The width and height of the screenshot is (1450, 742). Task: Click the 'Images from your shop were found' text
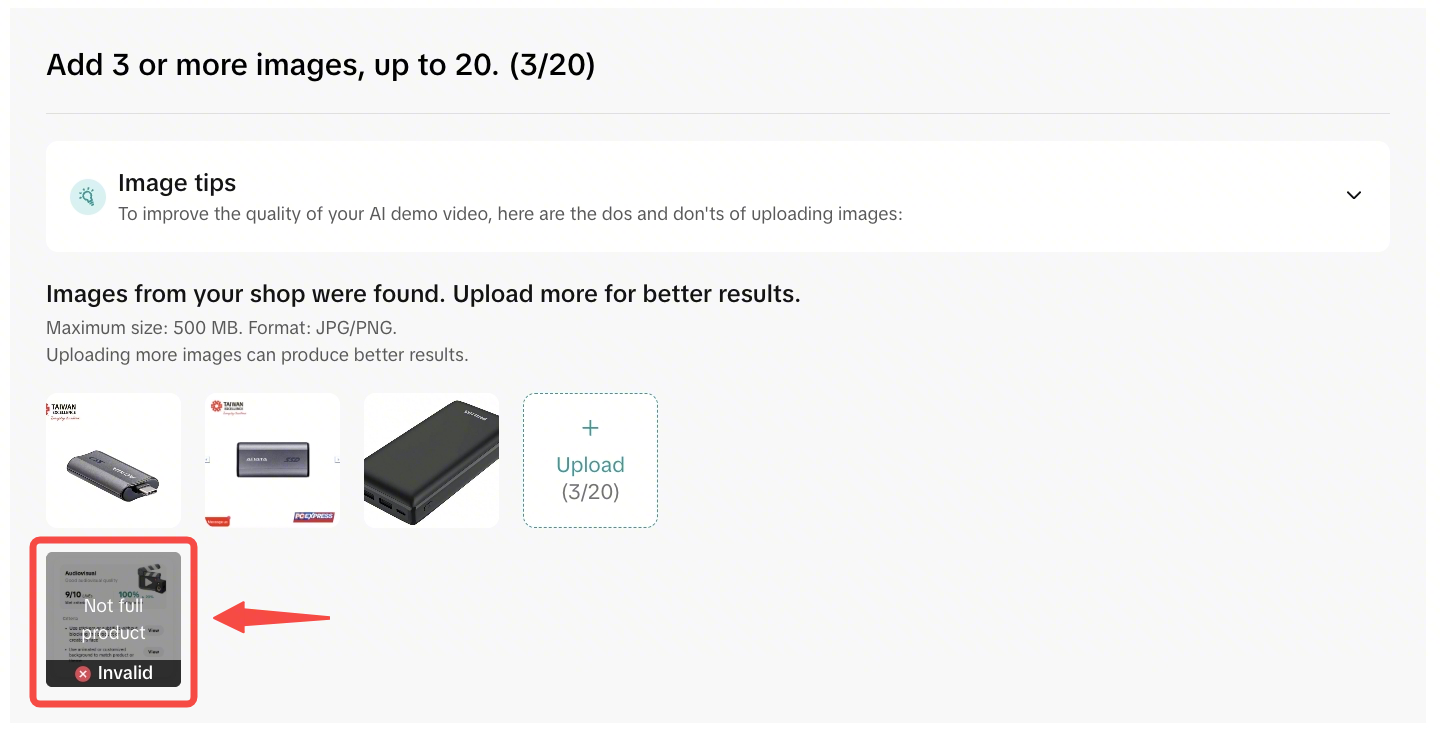coord(423,295)
